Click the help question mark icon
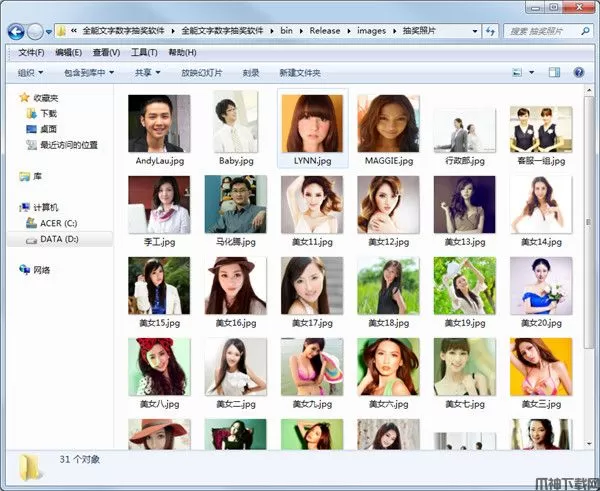This screenshot has height=491, width=600. pyautogui.click(x=578, y=72)
